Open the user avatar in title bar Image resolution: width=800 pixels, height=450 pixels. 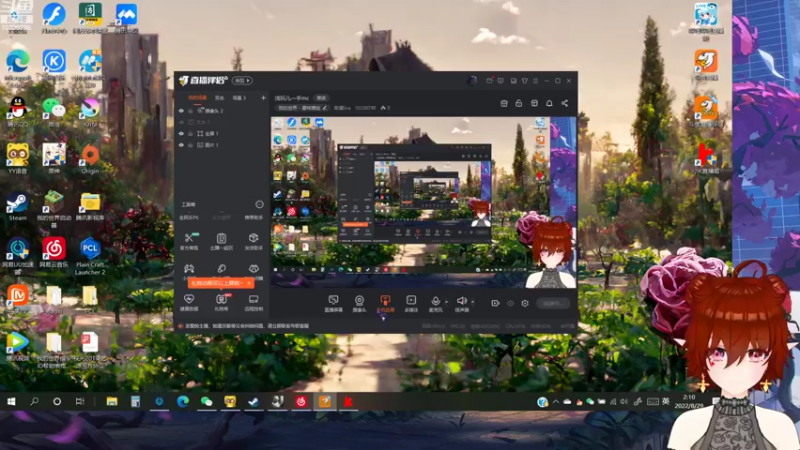[471, 81]
